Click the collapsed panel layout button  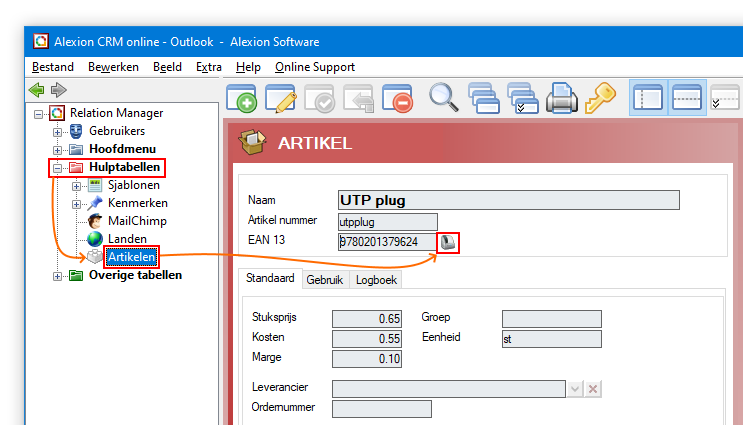tap(725, 98)
